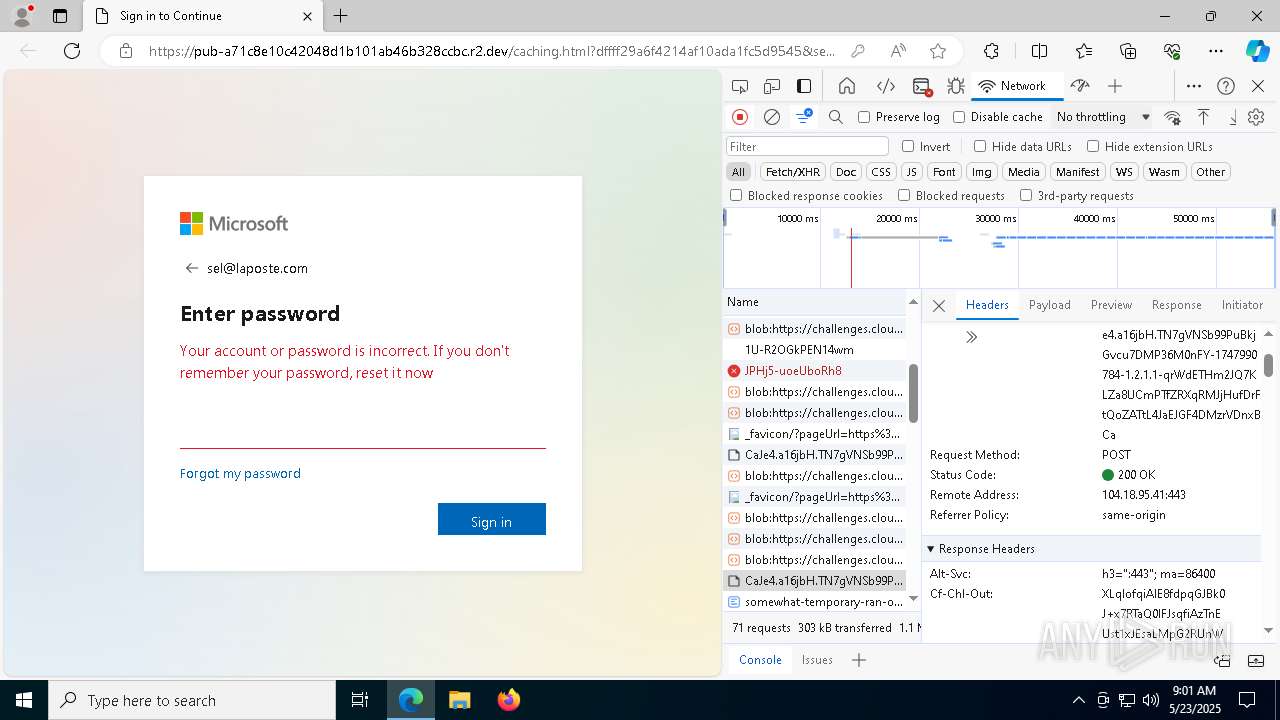This screenshot has width=1280, height=720.
Task: Enable Disable cache checkbox
Action: pos(959,117)
